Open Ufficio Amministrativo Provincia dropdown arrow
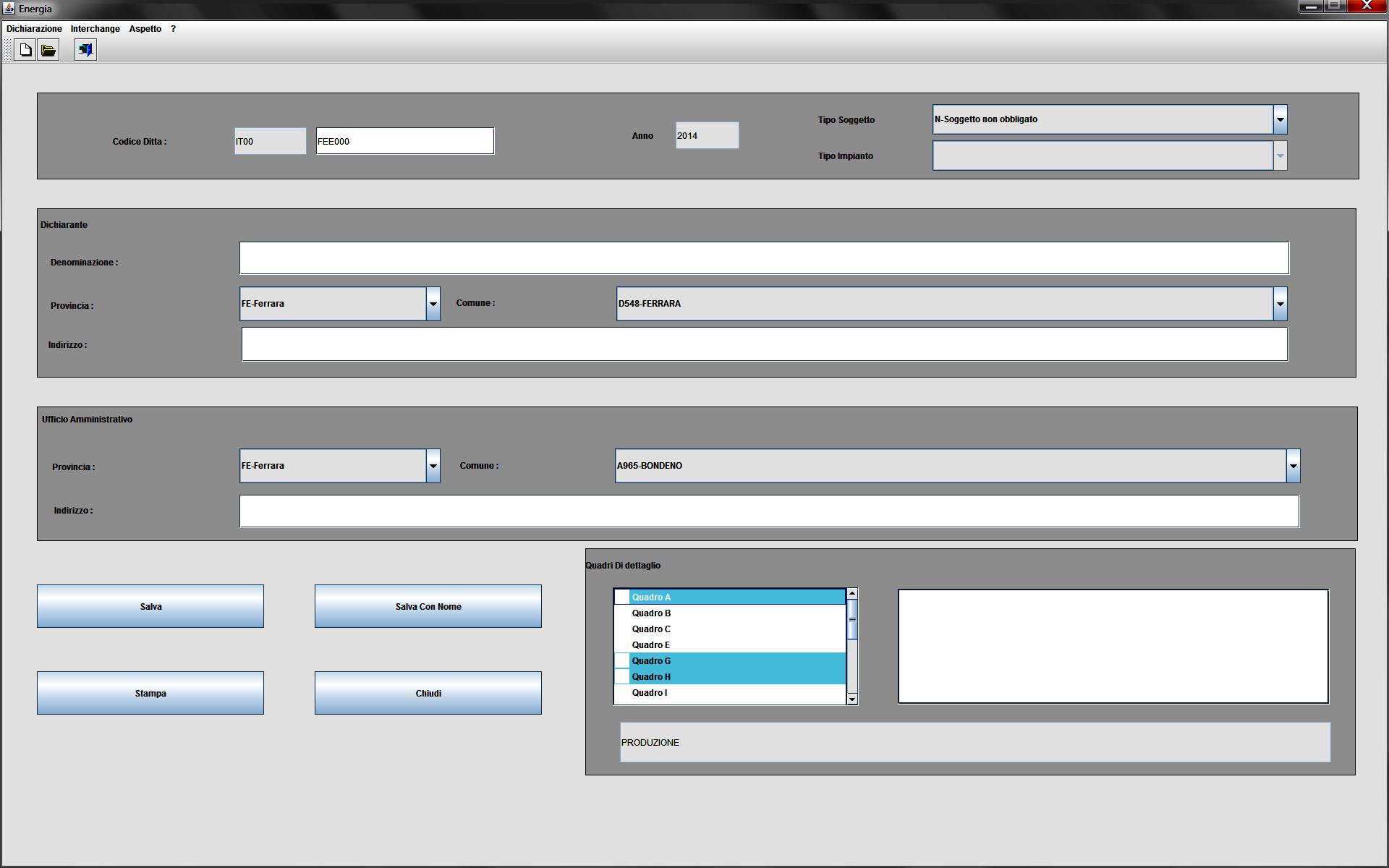This screenshot has height=868, width=1389. [433, 466]
